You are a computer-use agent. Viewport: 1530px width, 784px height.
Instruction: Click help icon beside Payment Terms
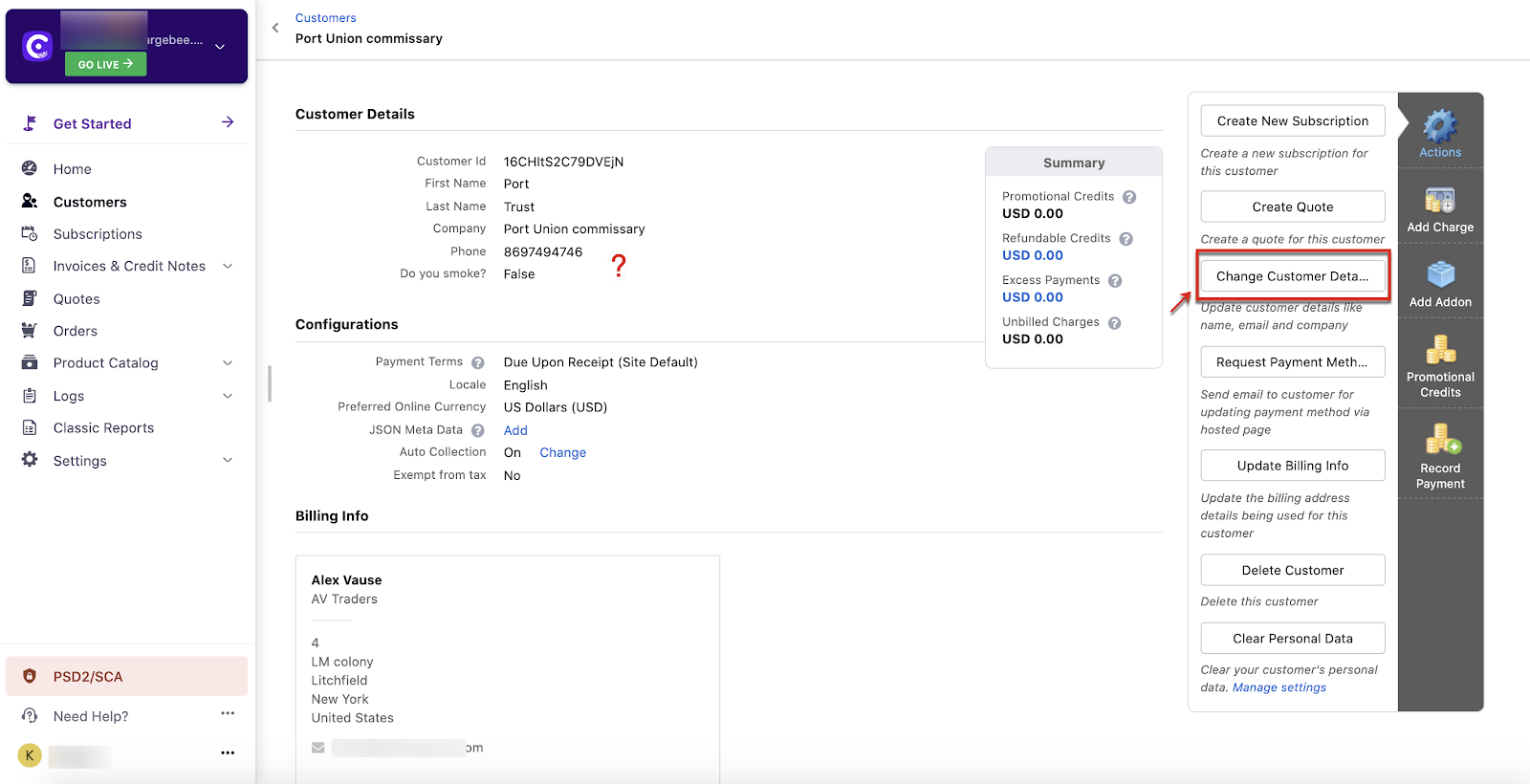pos(478,362)
